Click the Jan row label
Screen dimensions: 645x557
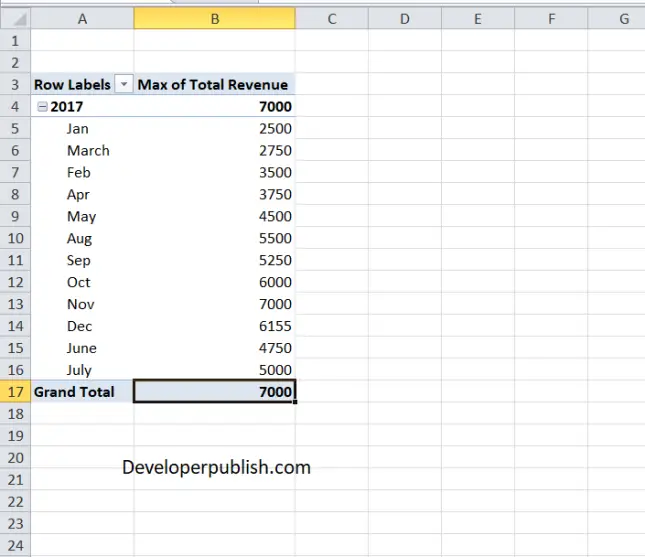click(x=78, y=129)
